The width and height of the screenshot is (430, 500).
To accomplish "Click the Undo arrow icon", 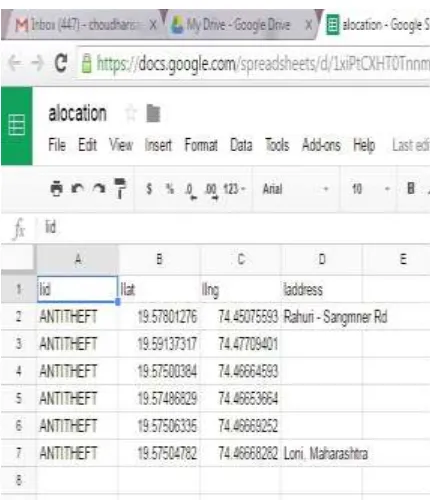I will [x=77, y=189].
